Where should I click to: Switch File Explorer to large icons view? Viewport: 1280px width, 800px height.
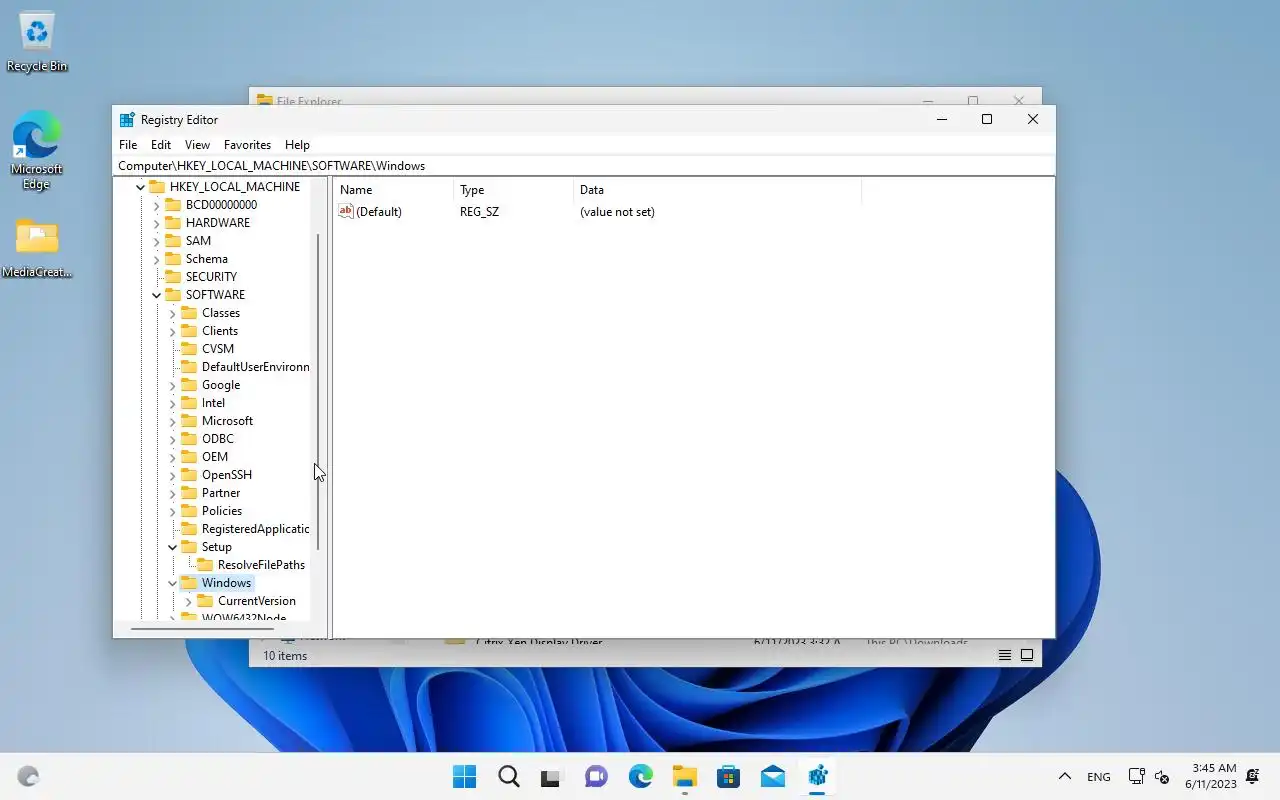click(x=1027, y=656)
